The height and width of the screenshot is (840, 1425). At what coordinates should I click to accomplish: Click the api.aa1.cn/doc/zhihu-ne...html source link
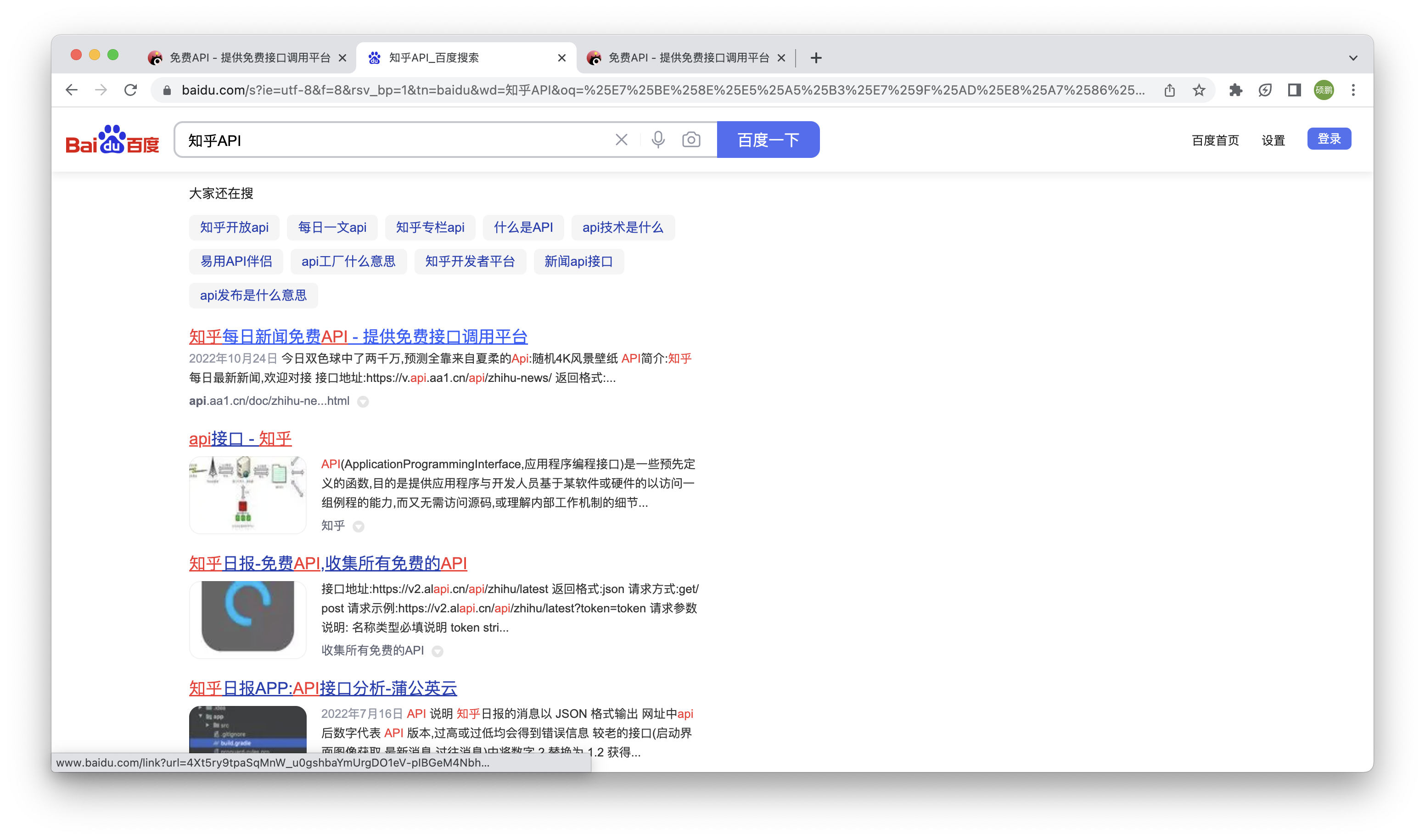(269, 401)
